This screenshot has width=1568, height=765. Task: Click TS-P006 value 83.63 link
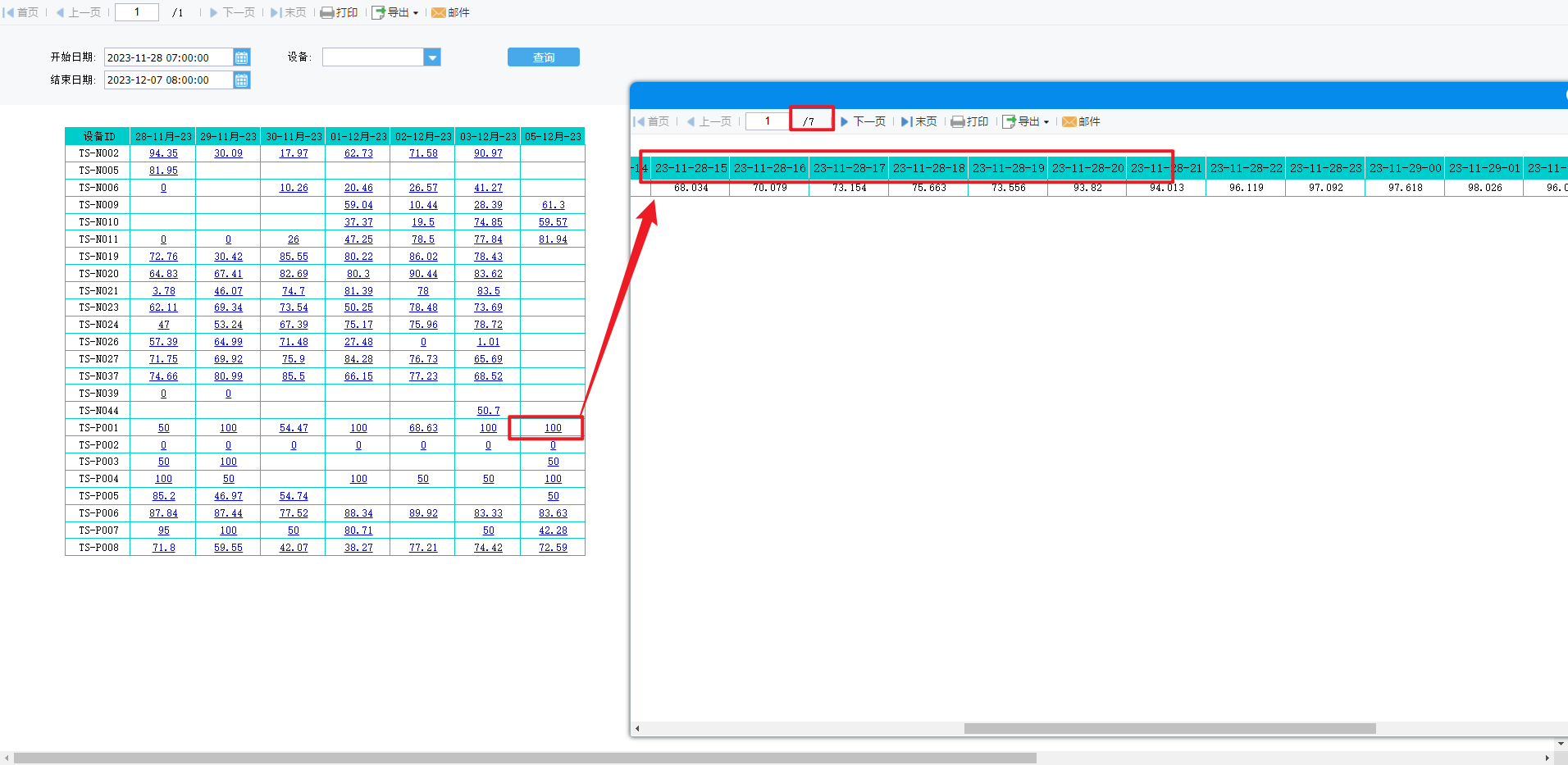pyautogui.click(x=554, y=513)
